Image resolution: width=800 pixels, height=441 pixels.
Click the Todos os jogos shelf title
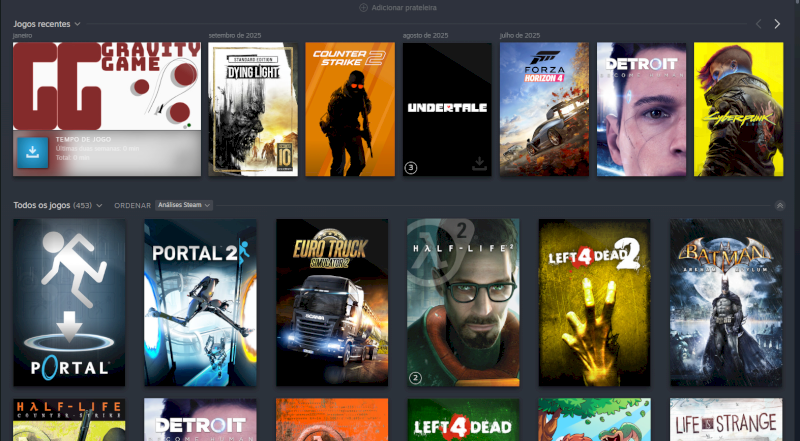[41, 205]
